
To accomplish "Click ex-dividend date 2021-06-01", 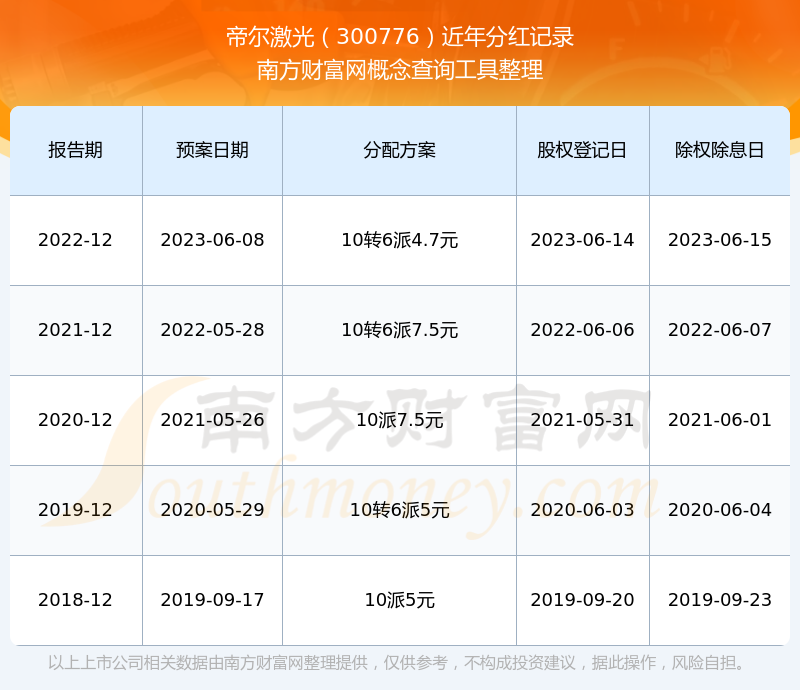I will click(719, 420).
